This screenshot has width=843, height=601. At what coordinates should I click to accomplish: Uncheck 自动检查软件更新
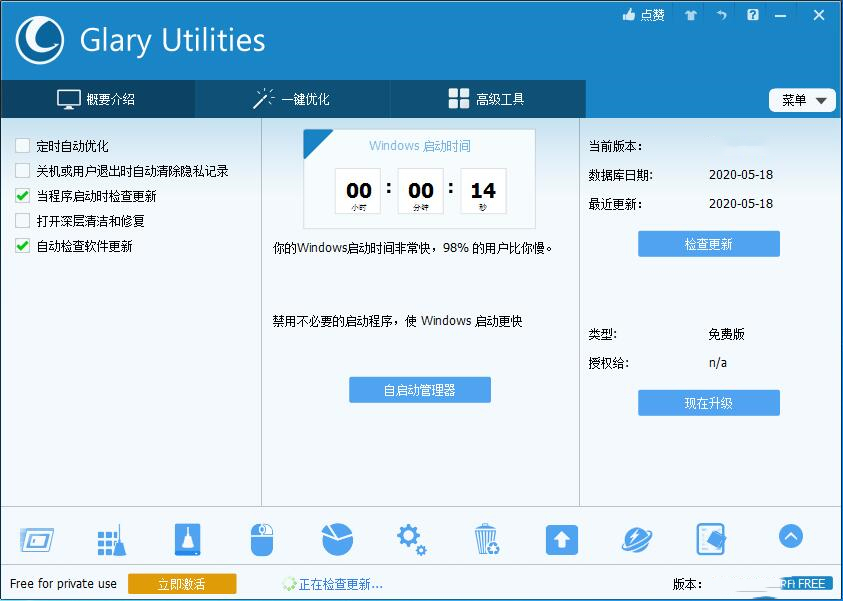point(23,246)
